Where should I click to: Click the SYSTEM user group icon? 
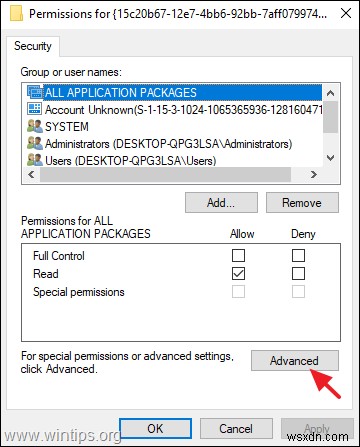click(x=35, y=126)
